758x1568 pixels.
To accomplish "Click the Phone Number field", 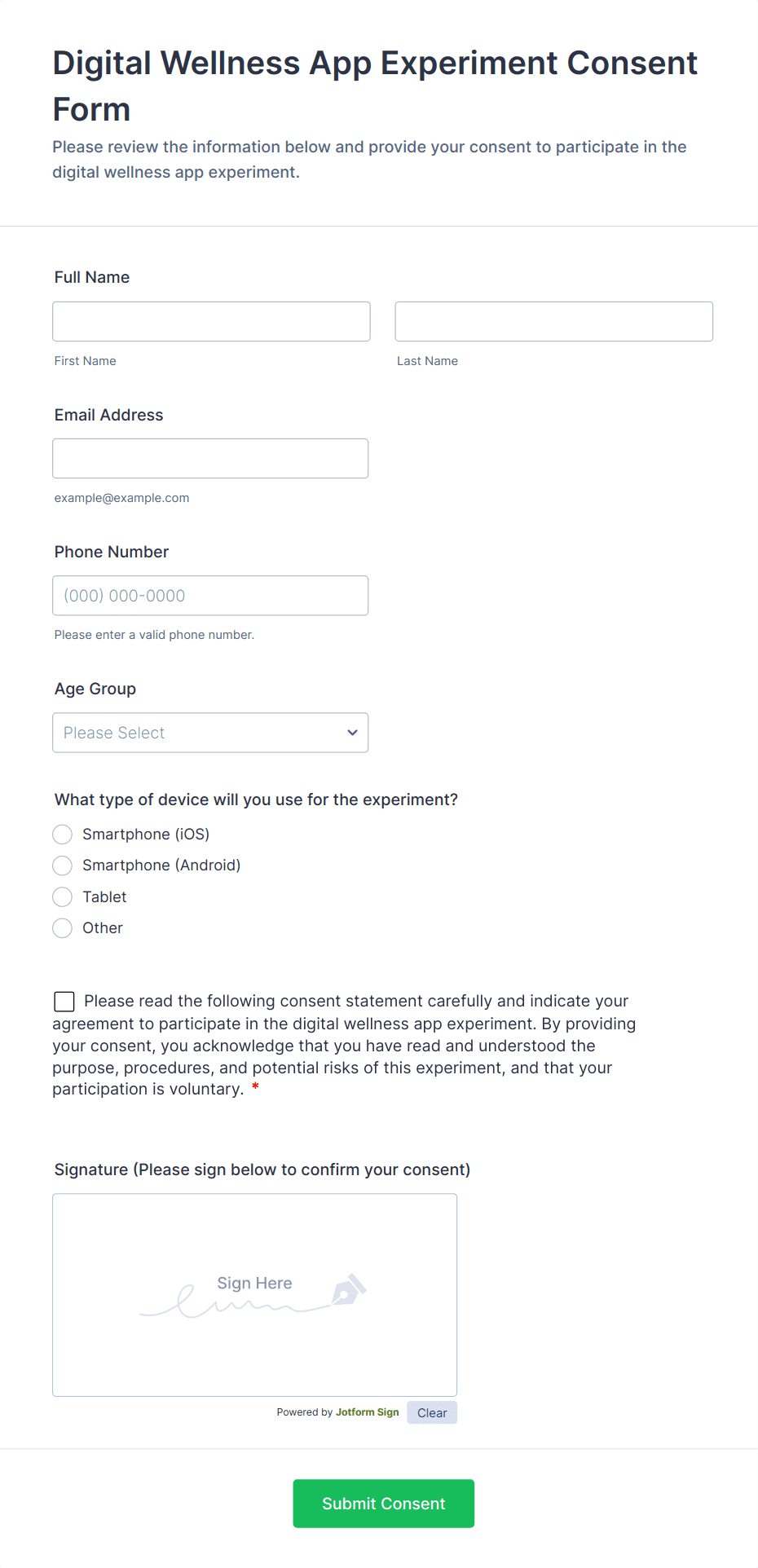I will pyautogui.click(x=210, y=596).
